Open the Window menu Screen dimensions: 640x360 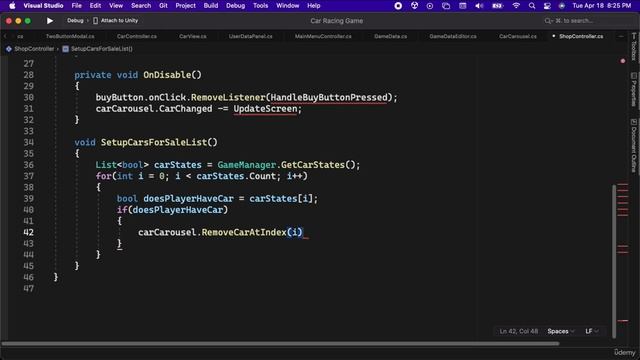click(287, 6)
